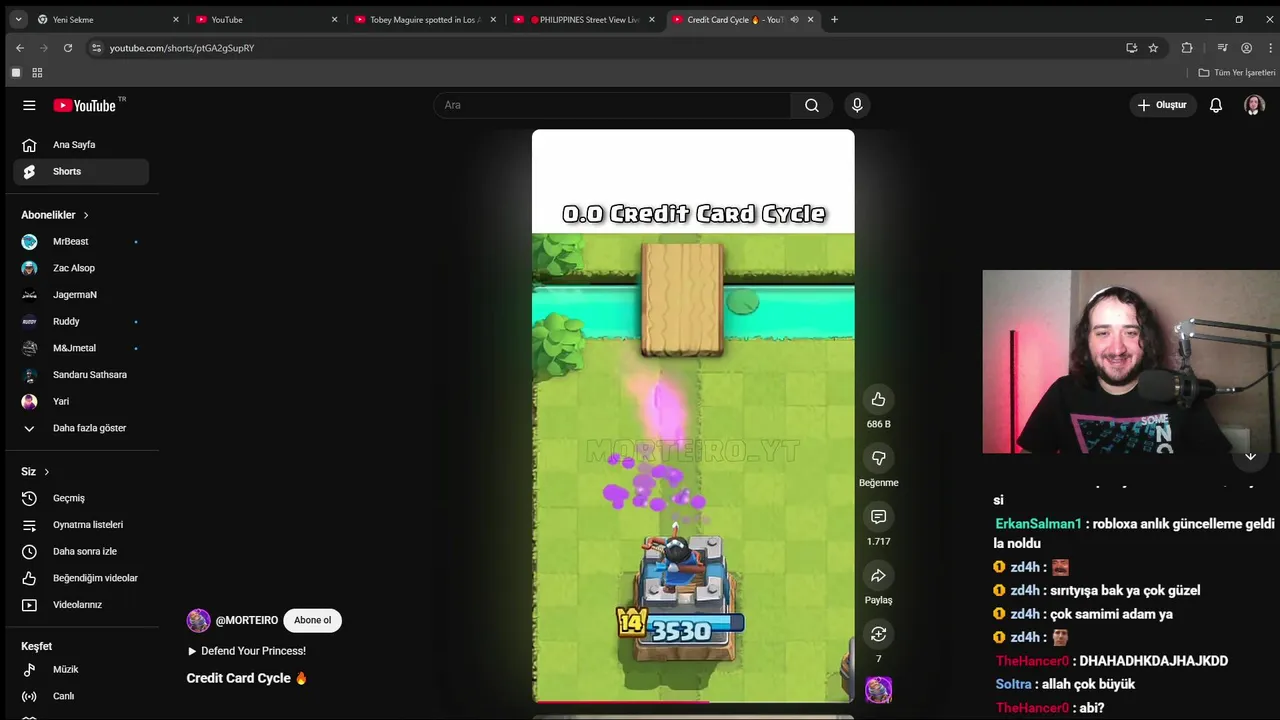Open a new tab with plus button
Viewport: 1280px width, 720px height.
834,19
